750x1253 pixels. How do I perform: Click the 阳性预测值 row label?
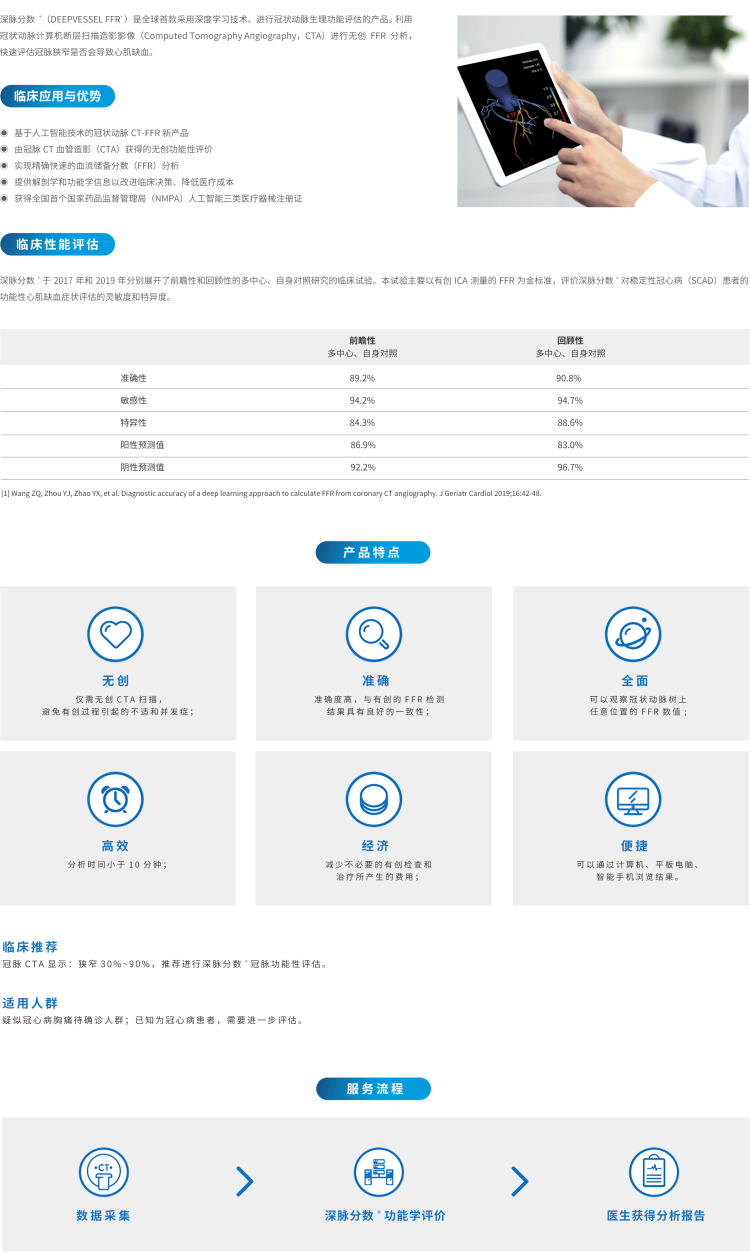tap(142, 445)
